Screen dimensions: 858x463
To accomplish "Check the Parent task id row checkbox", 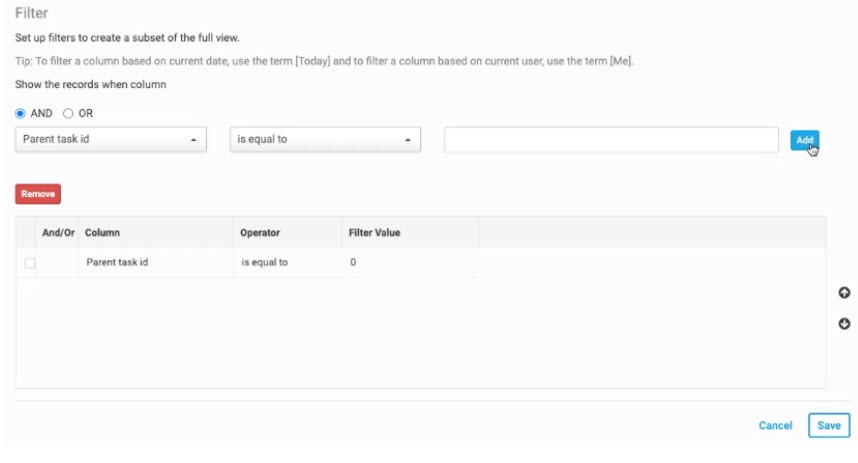I will pos(30,263).
